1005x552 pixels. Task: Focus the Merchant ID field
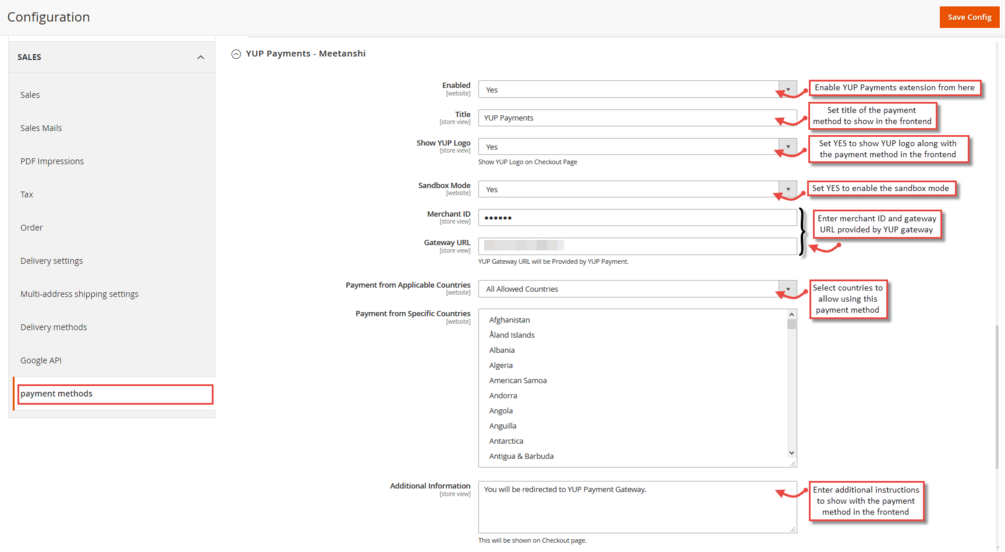(x=637, y=218)
